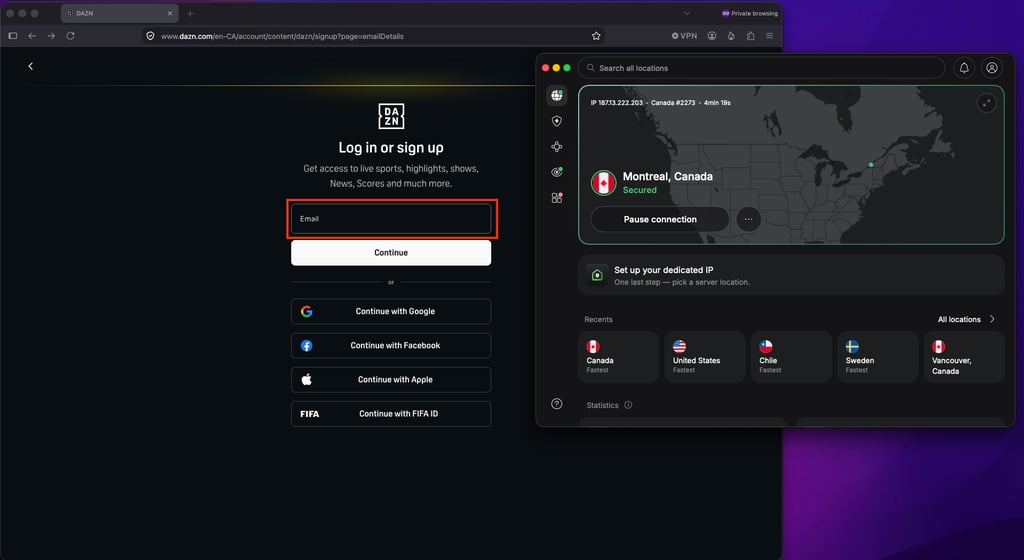This screenshot has width=1024, height=560.
Task: Click the shield icon in address bar
Action: (150, 36)
